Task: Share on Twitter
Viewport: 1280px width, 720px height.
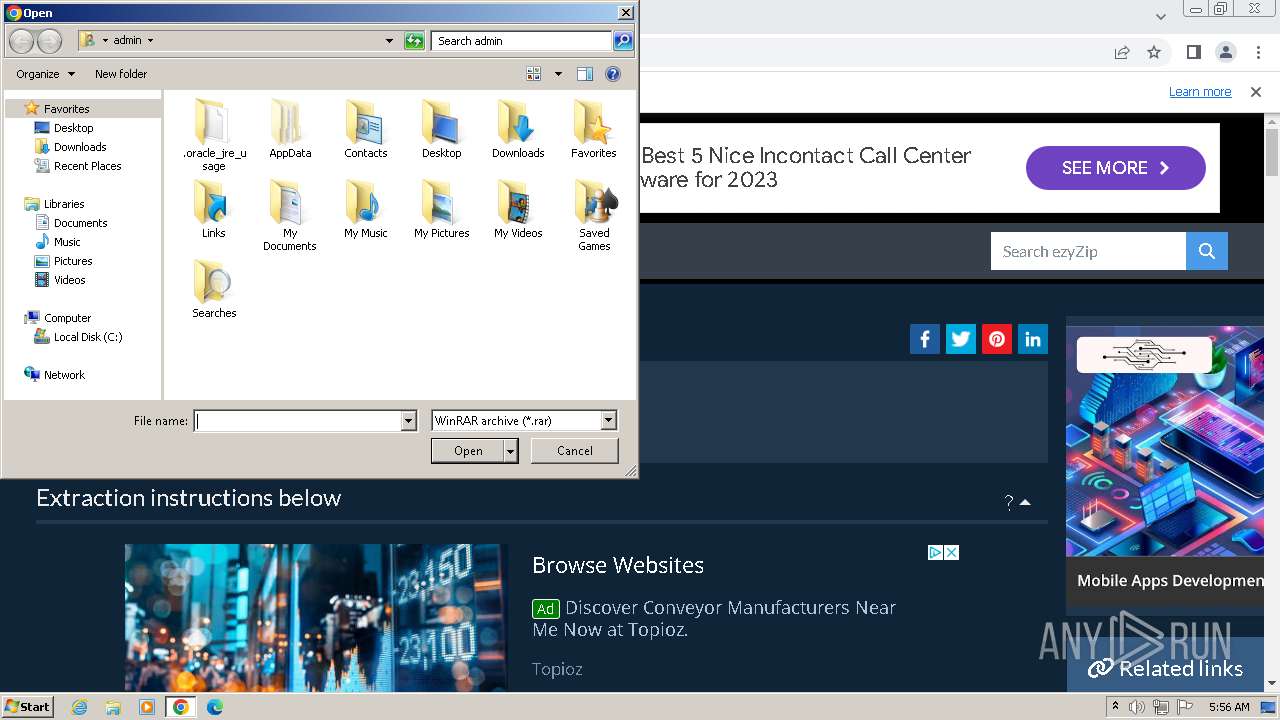Action: (961, 339)
